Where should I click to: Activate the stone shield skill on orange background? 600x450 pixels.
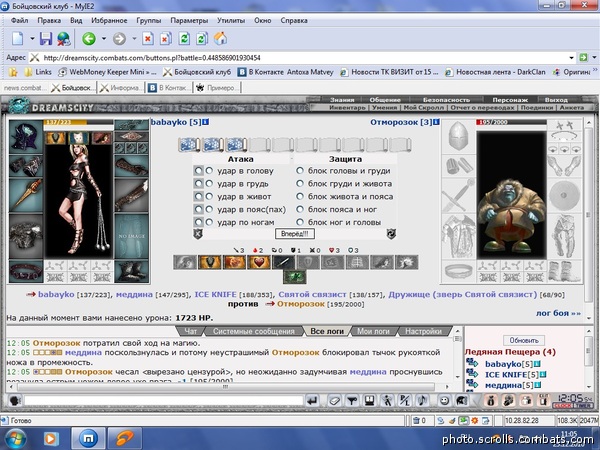[210, 262]
